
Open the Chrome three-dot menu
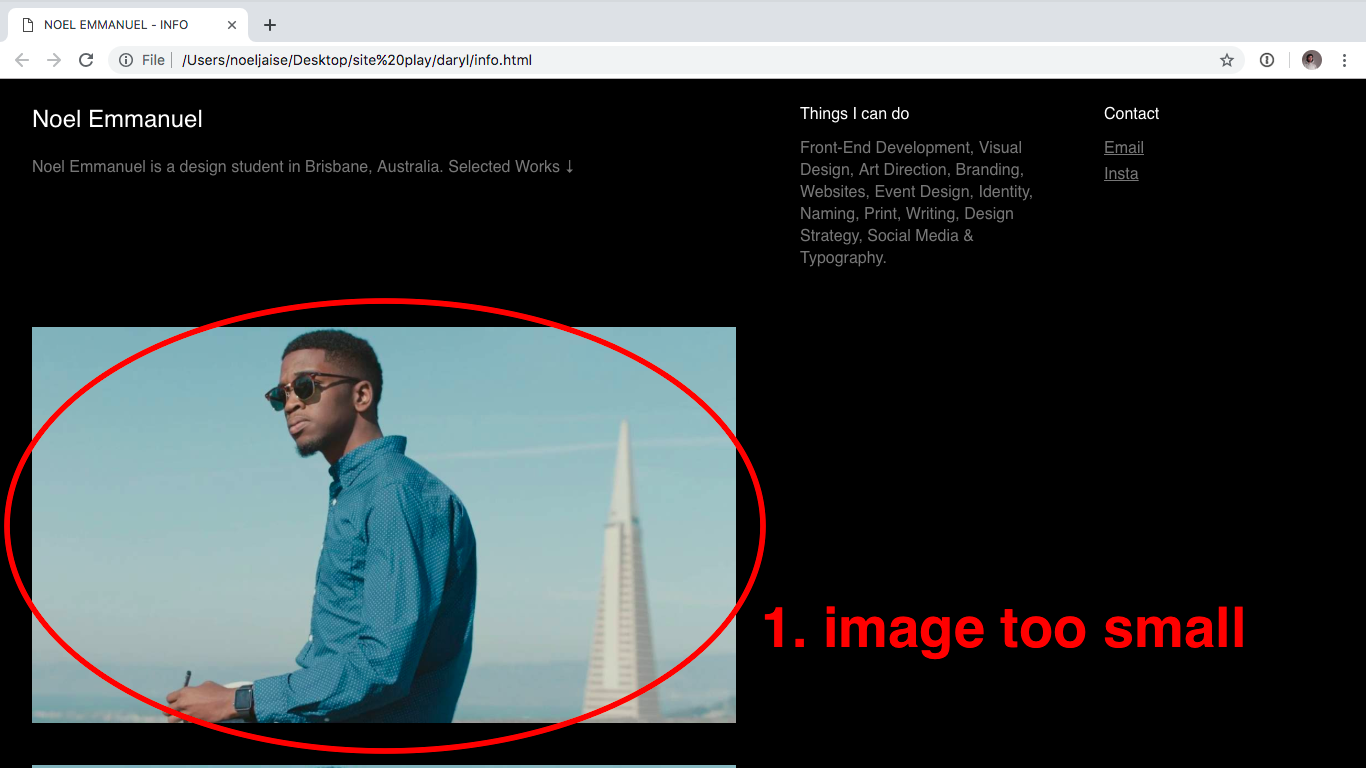1345,59
